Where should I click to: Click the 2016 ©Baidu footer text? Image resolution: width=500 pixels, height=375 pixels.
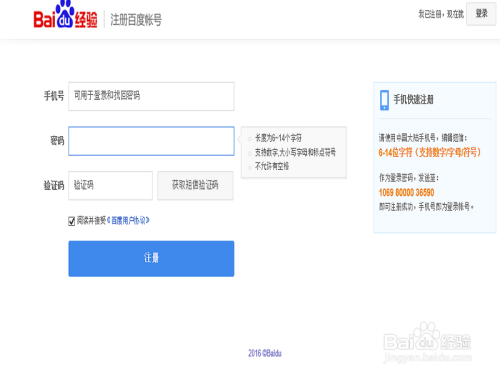265,353
